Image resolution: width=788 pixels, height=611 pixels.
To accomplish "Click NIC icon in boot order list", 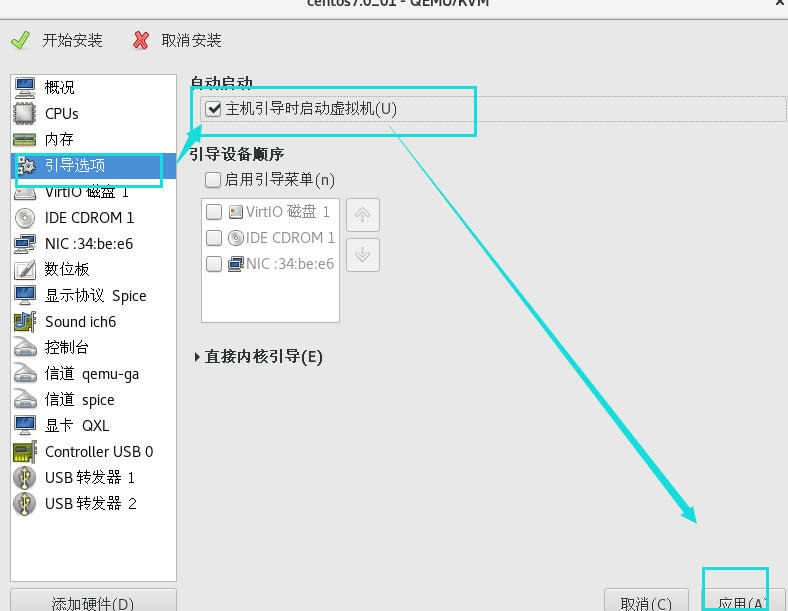I will (236, 264).
